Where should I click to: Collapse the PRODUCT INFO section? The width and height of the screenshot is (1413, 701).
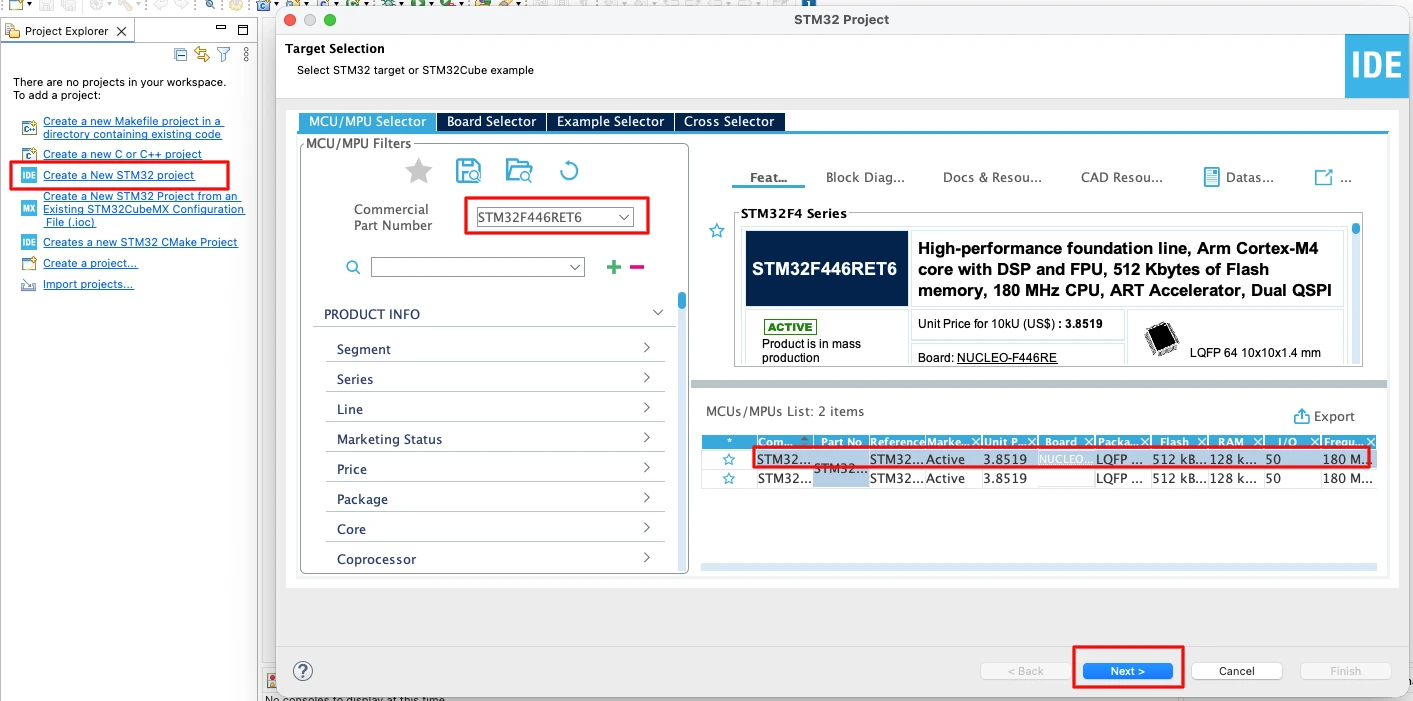click(657, 313)
